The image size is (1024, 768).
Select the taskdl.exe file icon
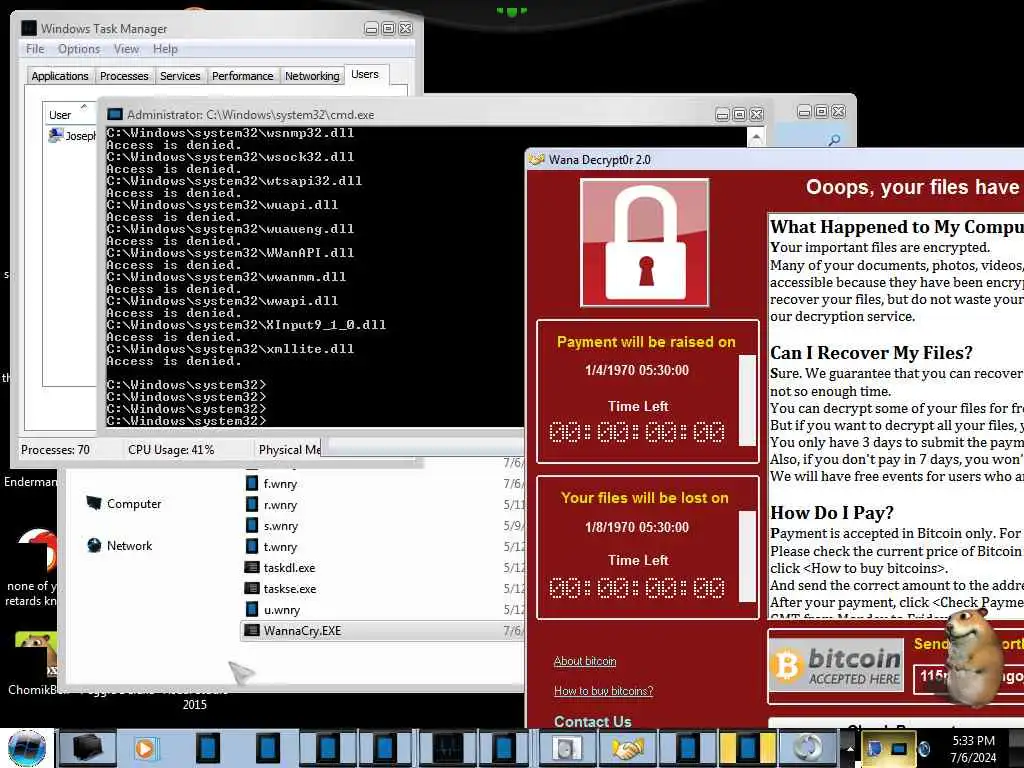251,568
